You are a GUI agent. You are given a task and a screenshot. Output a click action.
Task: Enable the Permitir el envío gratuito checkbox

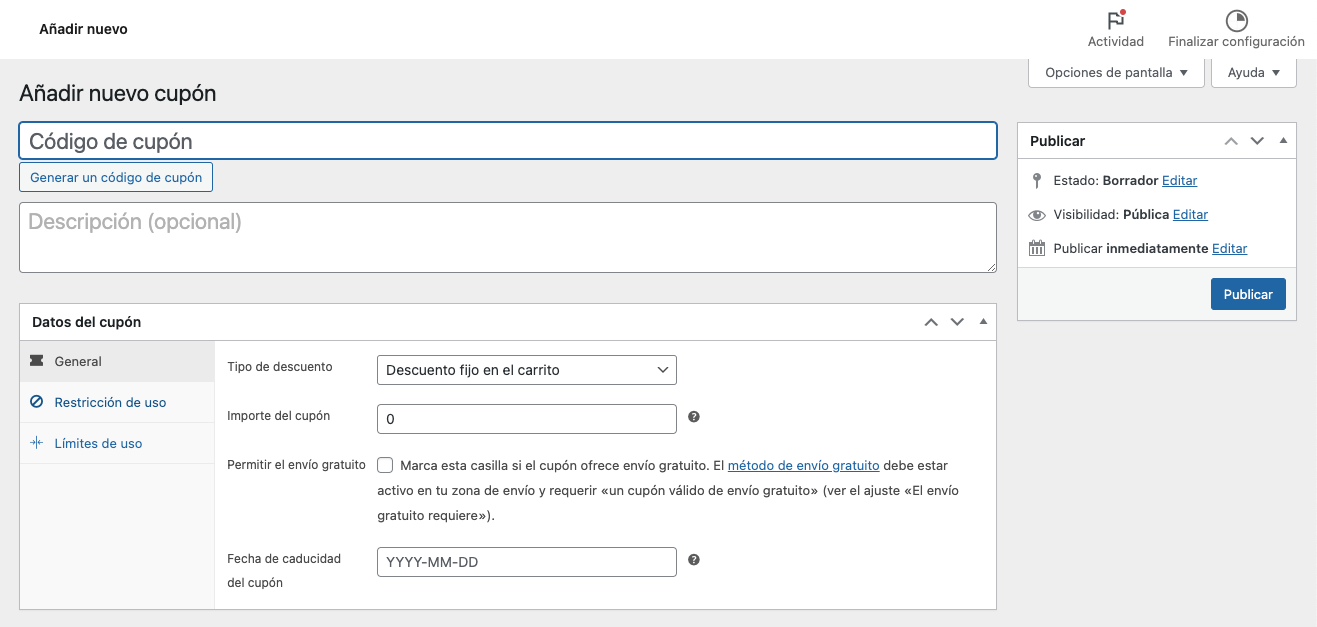(x=385, y=465)
